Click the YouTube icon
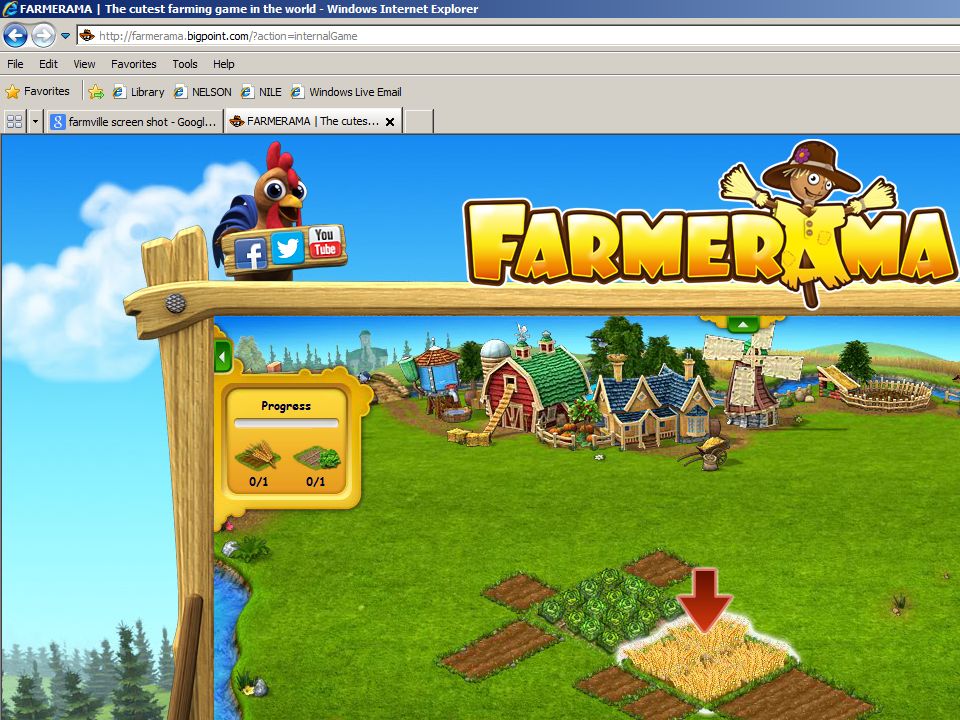Viewport: 960px width, 720px height. point(324,241)
